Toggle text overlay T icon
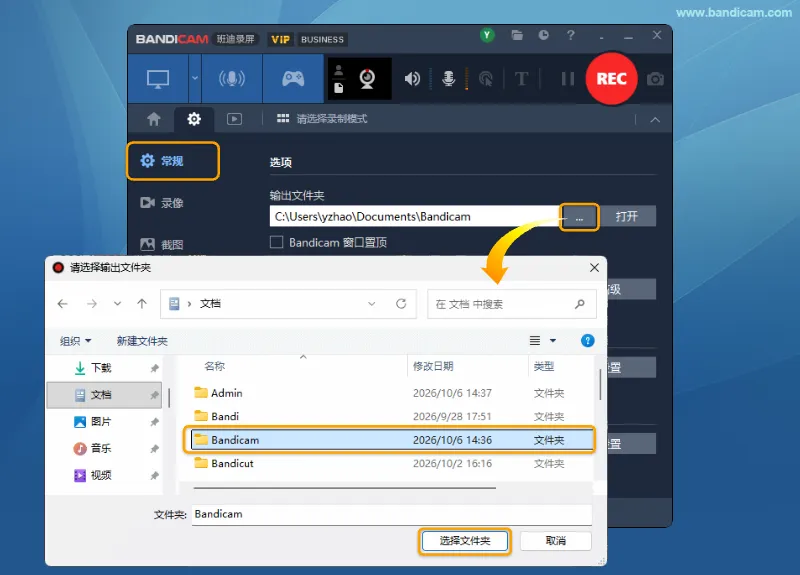The width and height of the screenshot is (800, 575). tap(521, 79)
